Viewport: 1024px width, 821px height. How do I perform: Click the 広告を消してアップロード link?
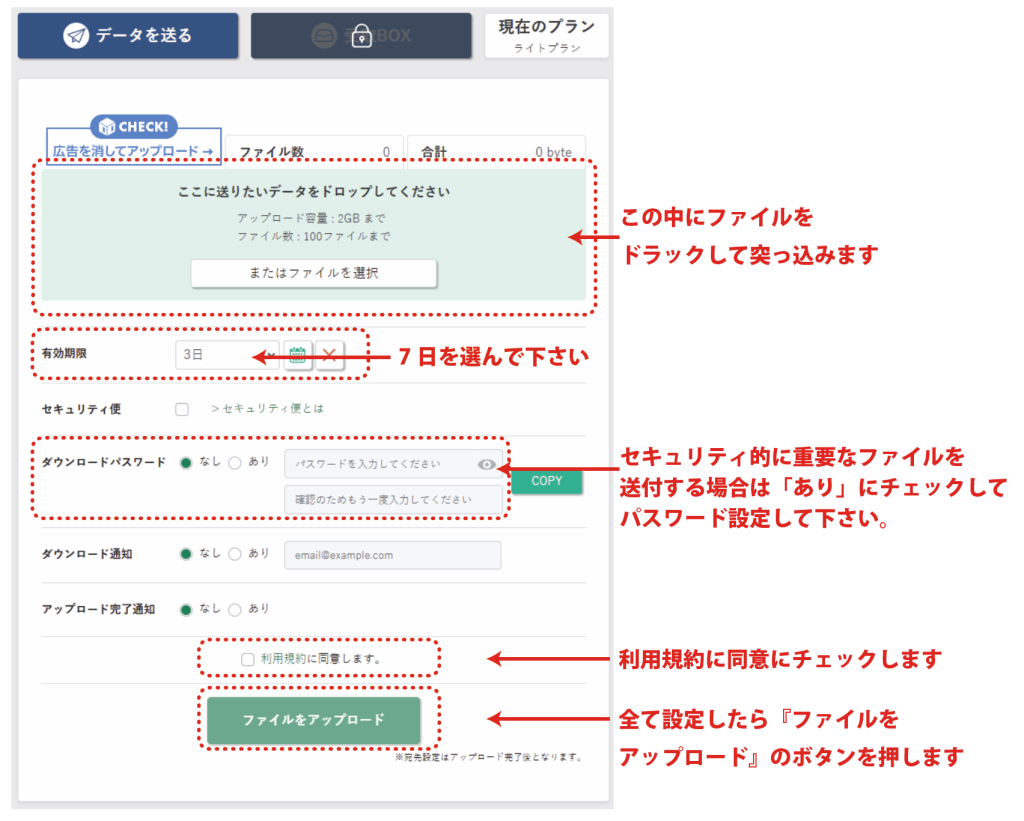pyautogui.click(x=133, y=152)
